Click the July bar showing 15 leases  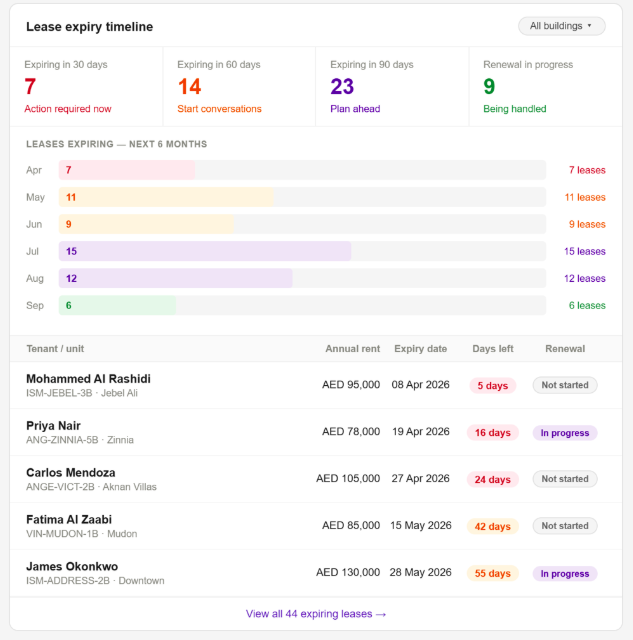pos(205,251)
